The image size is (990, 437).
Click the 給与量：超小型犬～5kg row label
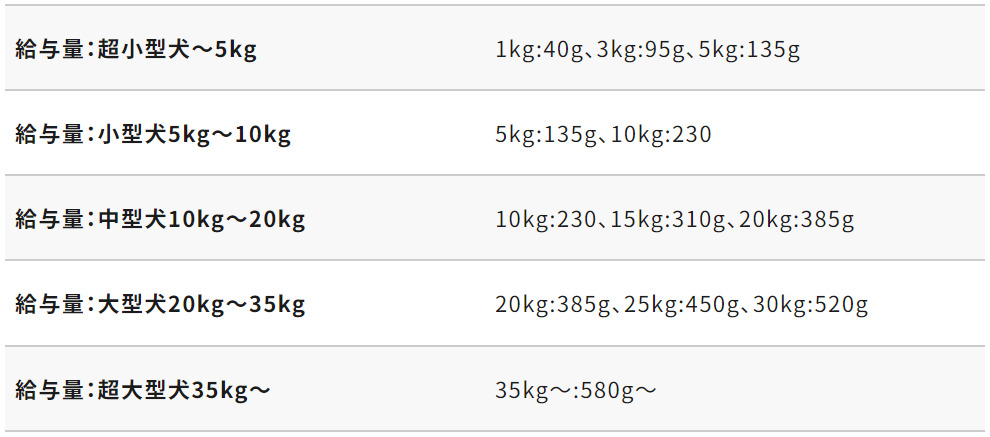point(136,49)
